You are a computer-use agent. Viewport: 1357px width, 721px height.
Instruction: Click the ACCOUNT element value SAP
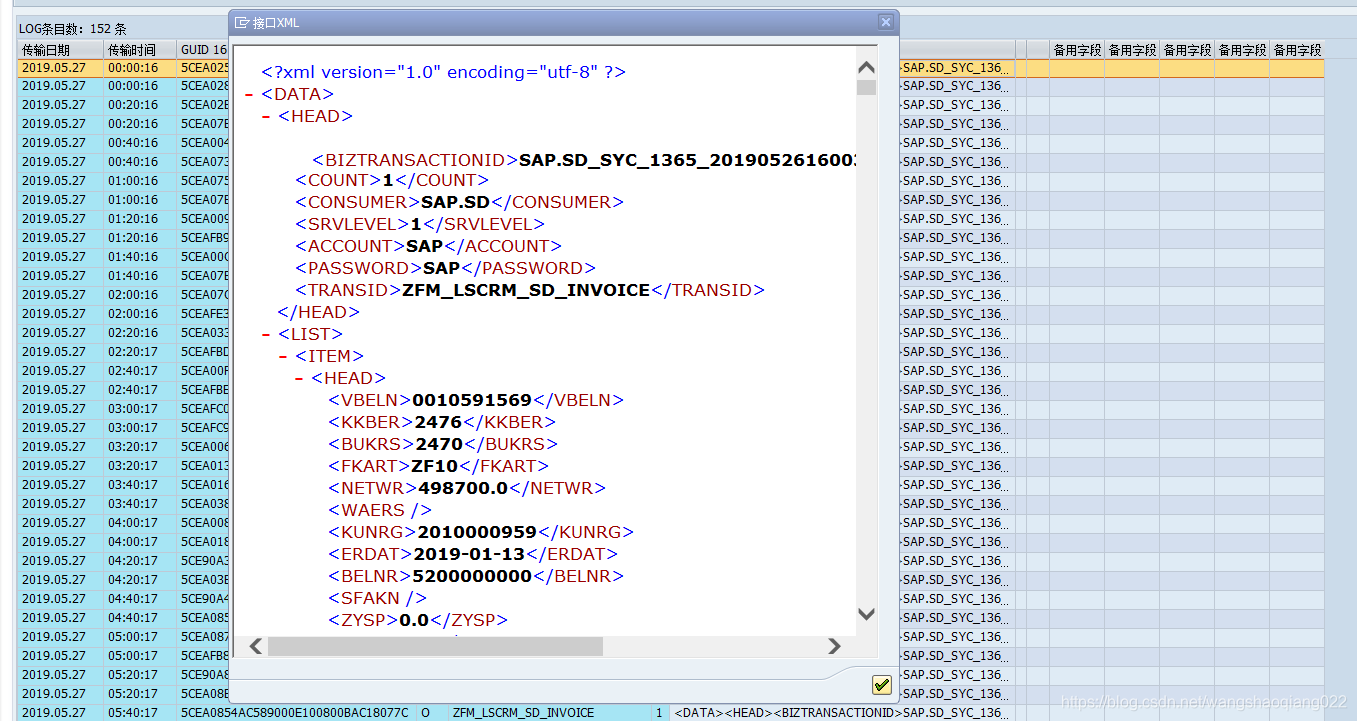click(x=425, y=246)
